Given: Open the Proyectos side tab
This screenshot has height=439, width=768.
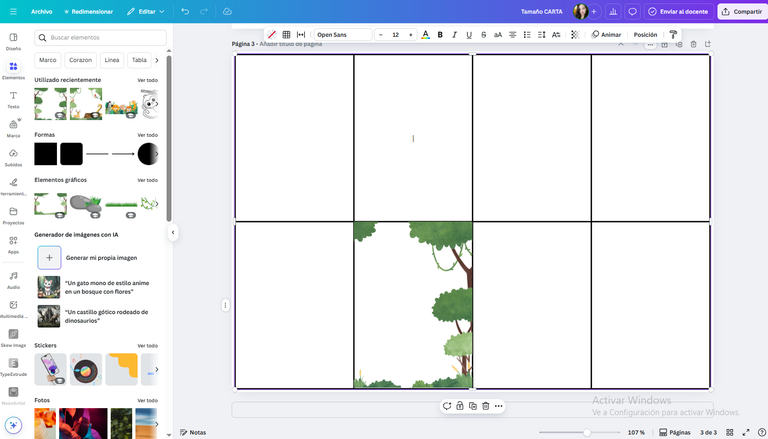Looking at the screenshot, I should pyautogui.click(x=13, y=216).
